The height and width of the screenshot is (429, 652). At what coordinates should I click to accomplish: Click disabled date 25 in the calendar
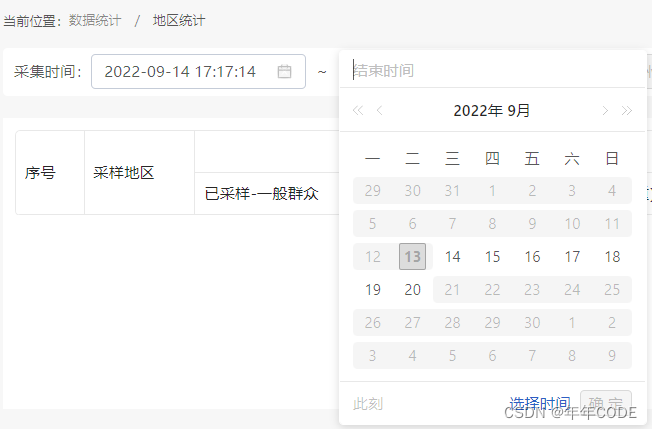pos(612,289)
